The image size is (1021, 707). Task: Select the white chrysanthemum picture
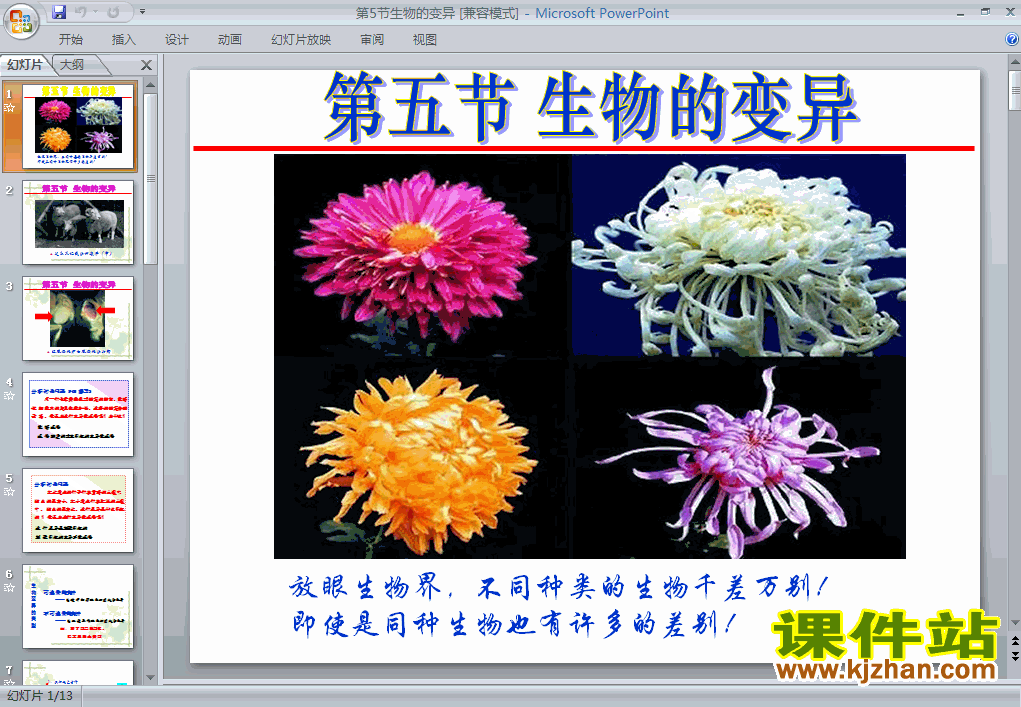coord(738,255)
